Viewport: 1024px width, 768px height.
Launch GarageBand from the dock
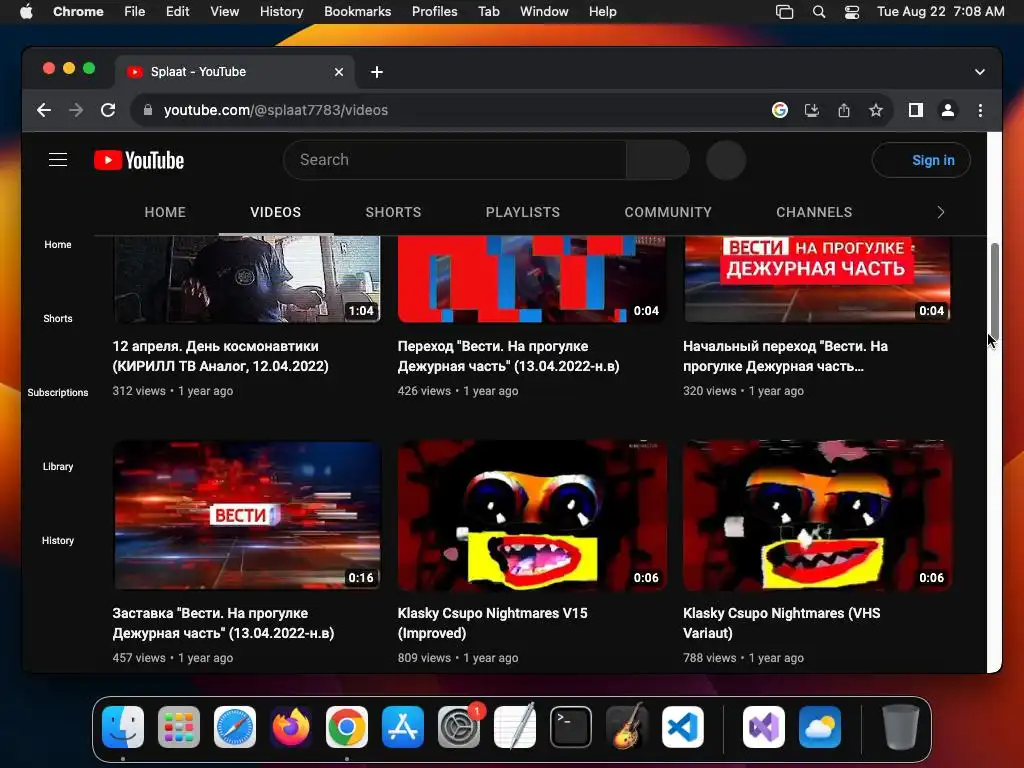point(627,727)
